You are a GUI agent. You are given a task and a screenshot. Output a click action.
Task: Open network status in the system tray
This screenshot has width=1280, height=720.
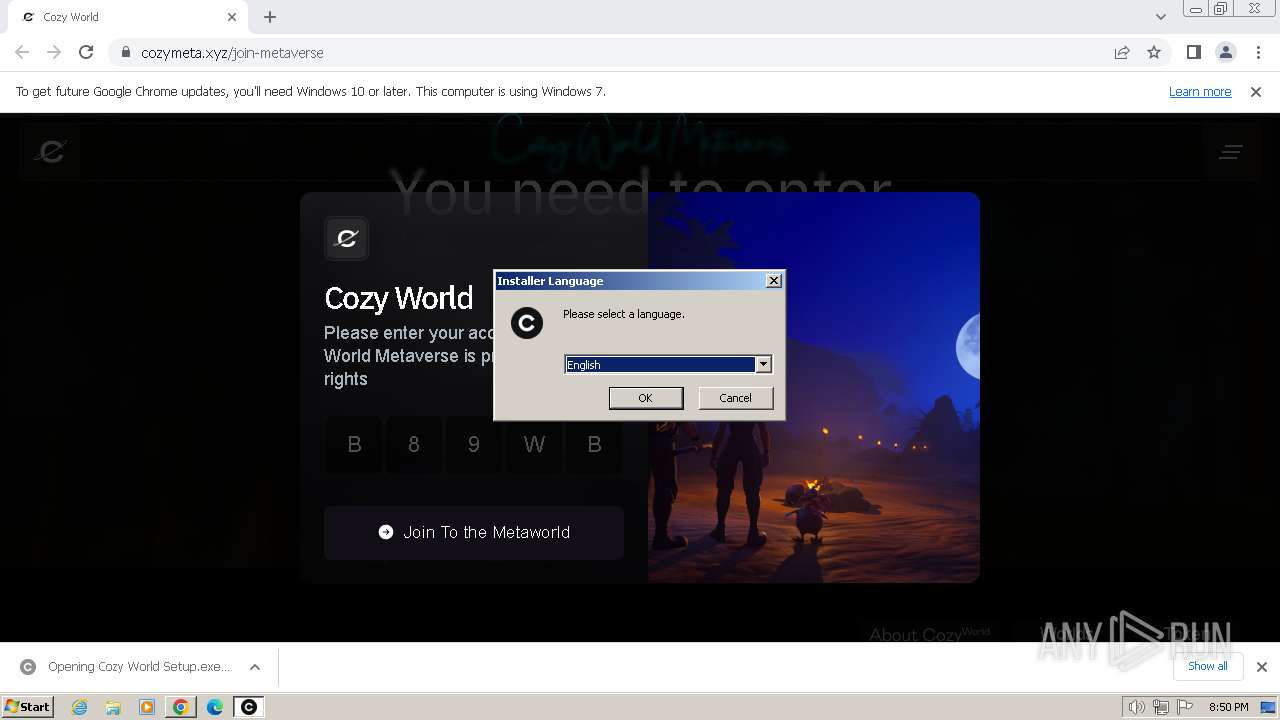(x=1161, y=707)
